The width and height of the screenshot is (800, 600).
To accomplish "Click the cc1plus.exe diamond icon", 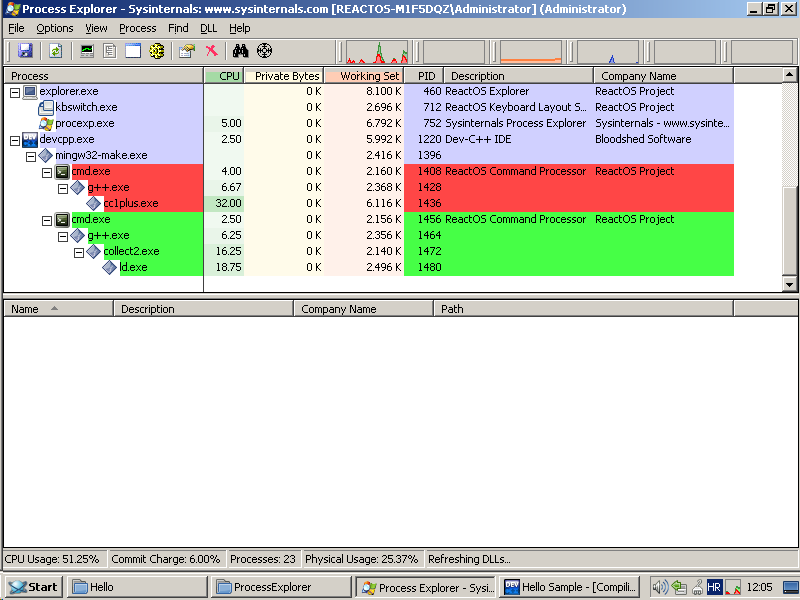I will pos(93,204).
